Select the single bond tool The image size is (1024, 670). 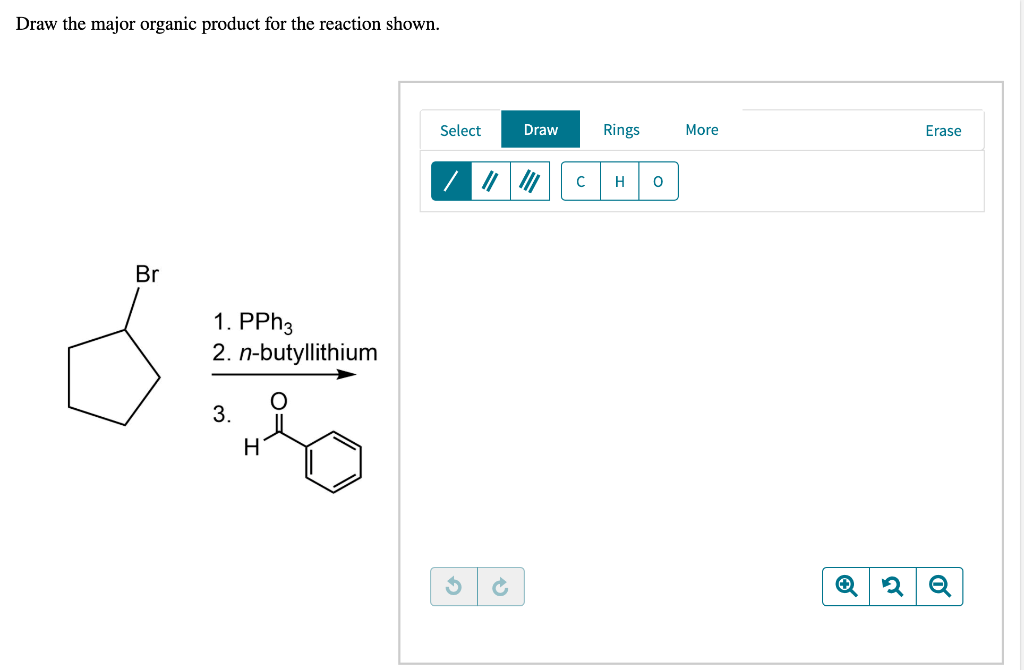(451, 181)
